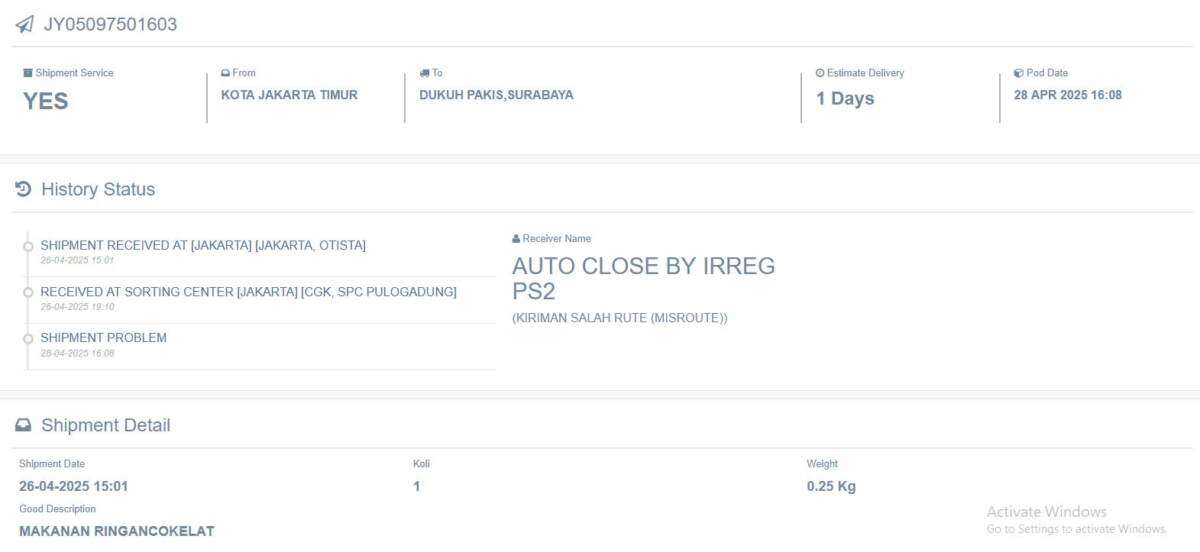This screenshot has width=1200, height=552.
Task: Click the Shipment Service box icon
Action: tap(28, 73)
